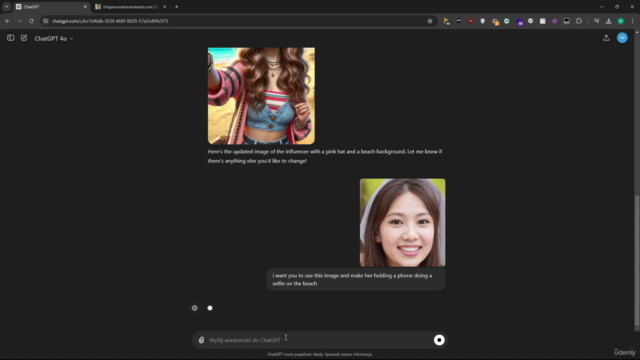Start a new chat with pencil icon
This screenshot has width=640, height=360.
click(24, 38)
